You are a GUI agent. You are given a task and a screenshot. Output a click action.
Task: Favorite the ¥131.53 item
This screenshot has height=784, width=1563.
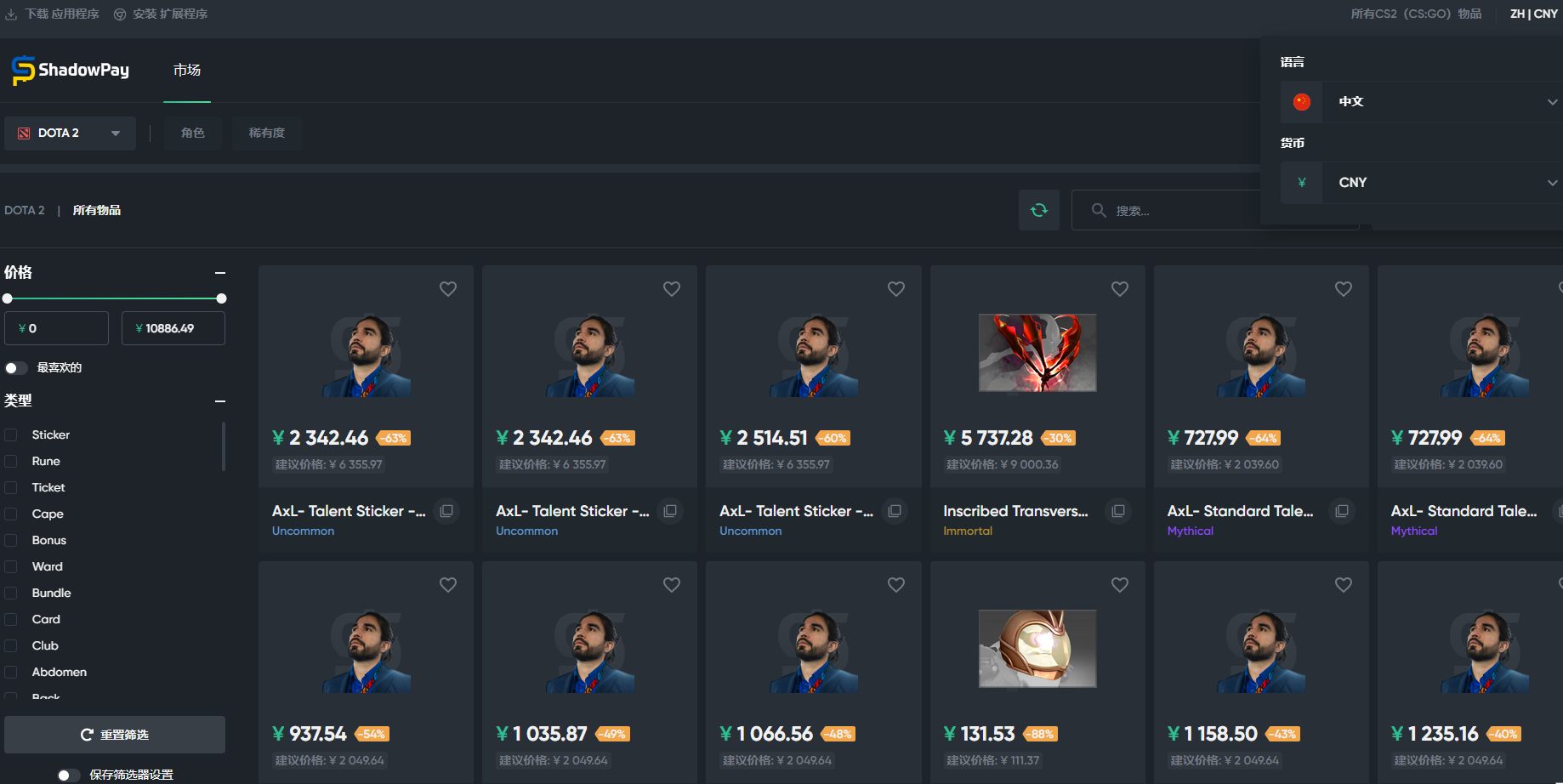(x=1120, y=585)
